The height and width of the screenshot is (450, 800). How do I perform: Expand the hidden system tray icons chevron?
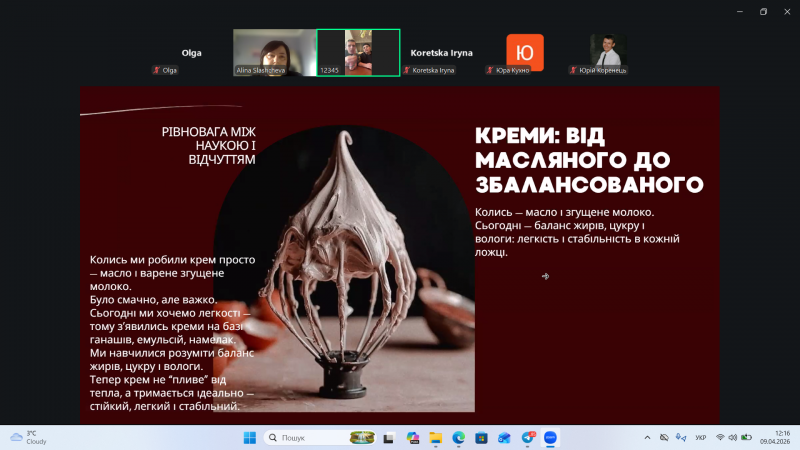pos(646,438)
